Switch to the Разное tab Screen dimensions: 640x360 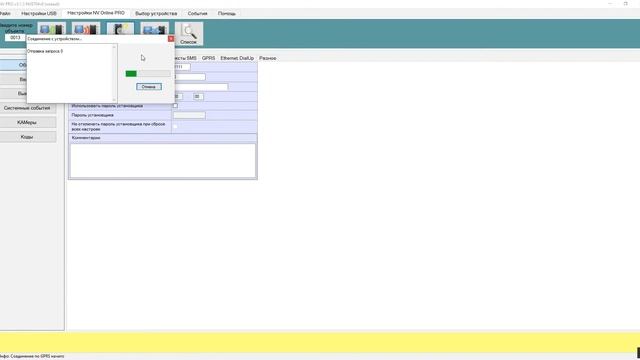click(268, 58)
